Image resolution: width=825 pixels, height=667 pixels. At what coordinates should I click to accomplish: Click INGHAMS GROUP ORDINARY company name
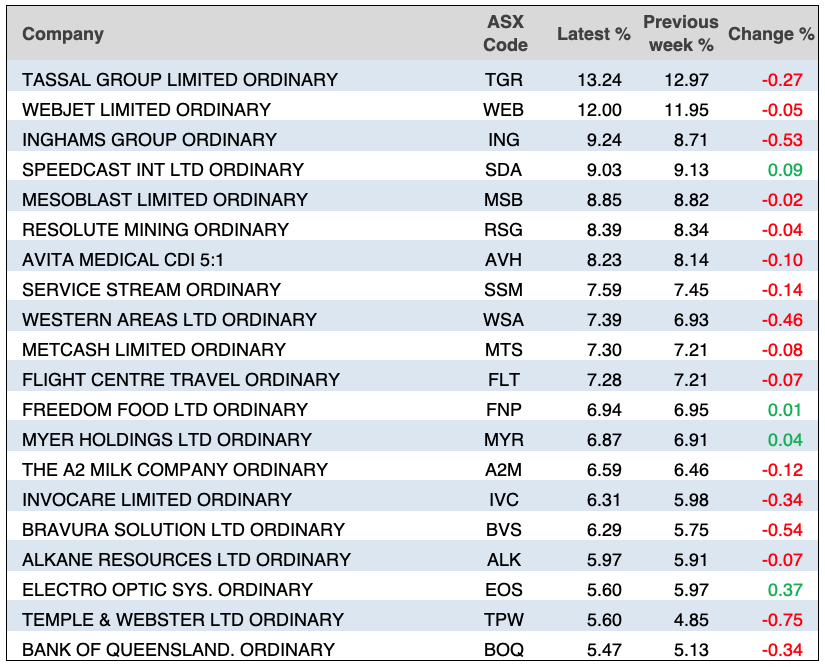point(149,140)
